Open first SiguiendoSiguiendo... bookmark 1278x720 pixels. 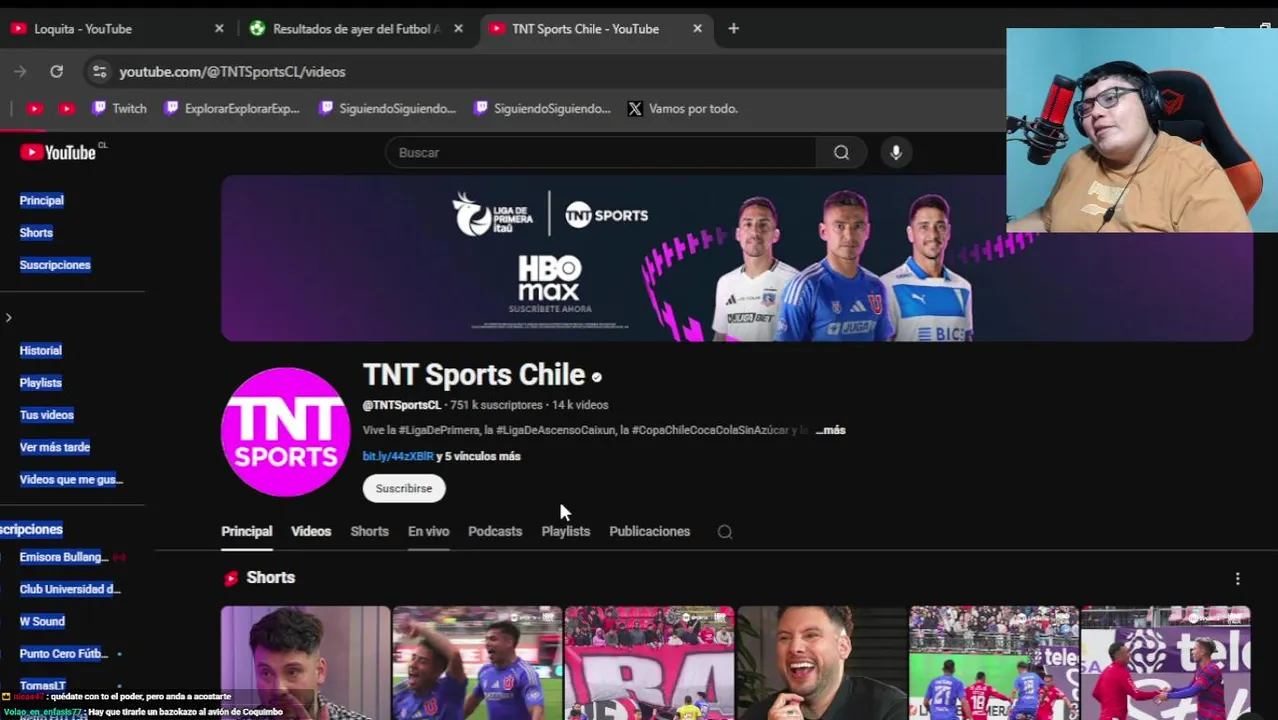(x=387, y=108)
